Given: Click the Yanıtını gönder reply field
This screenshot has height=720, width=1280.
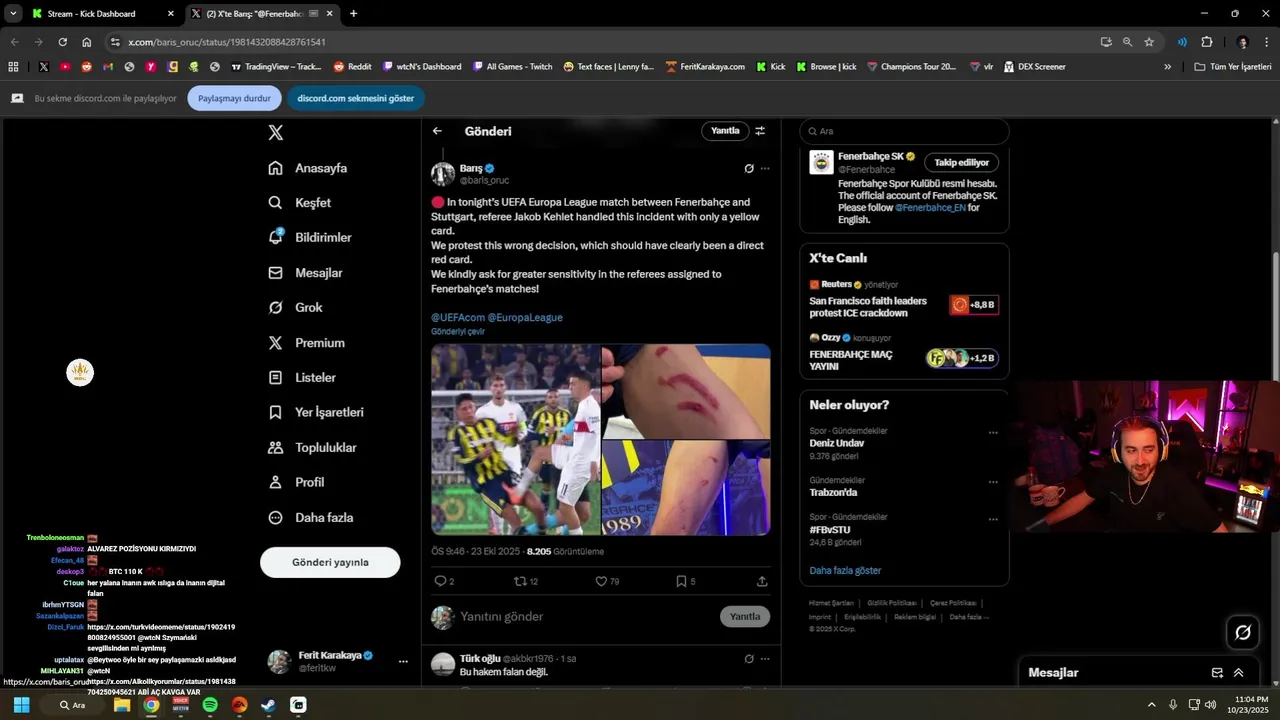Looking at the screenshot, I should coord(585,617).
